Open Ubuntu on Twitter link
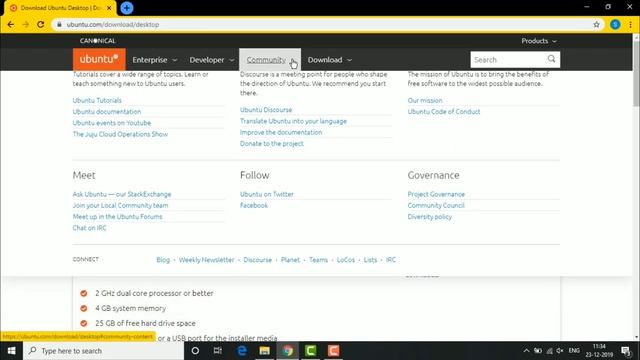640x360 pixels. tap(267, 194)
